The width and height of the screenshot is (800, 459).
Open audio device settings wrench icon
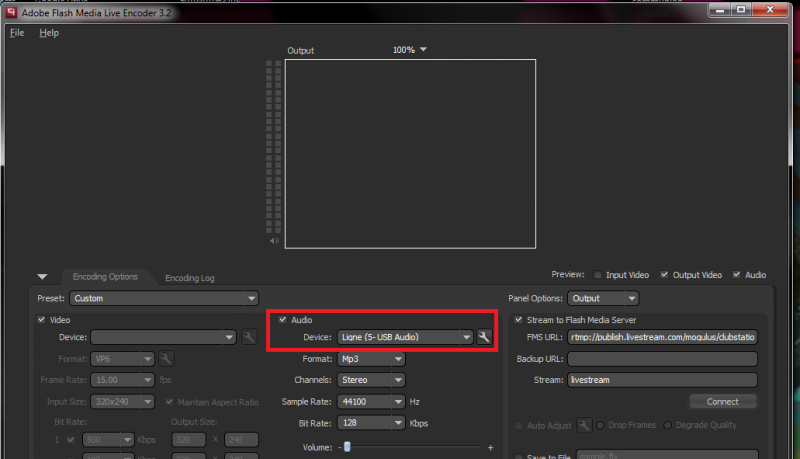coord(484,337)
